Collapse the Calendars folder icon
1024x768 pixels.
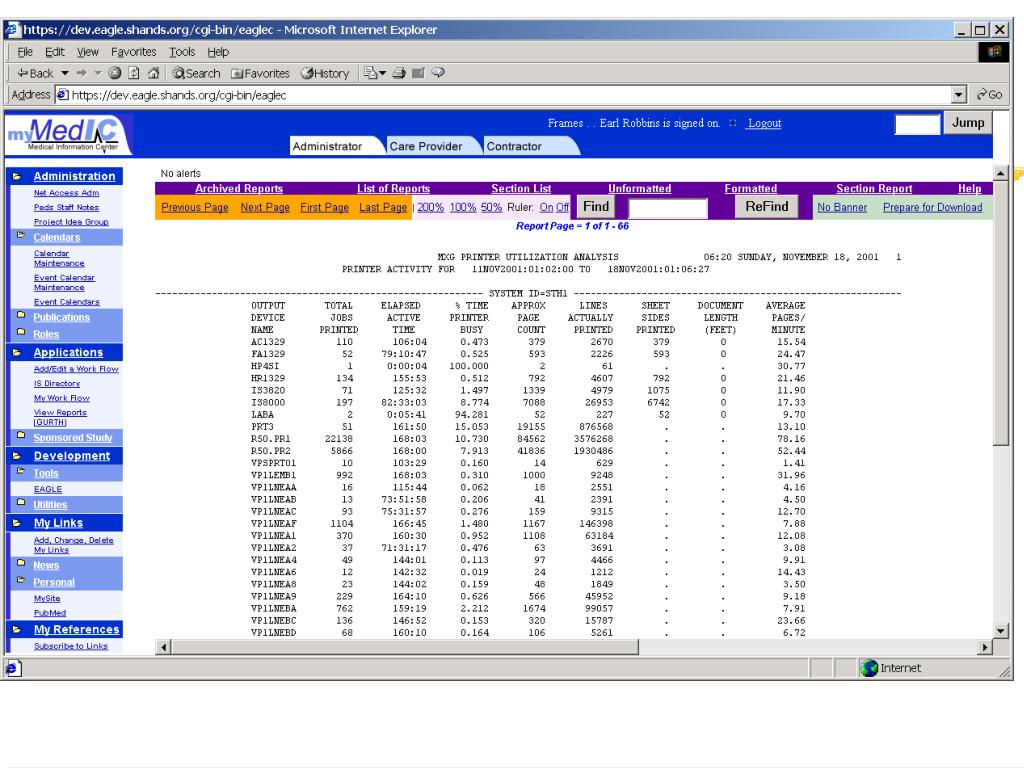coord(21,234)
